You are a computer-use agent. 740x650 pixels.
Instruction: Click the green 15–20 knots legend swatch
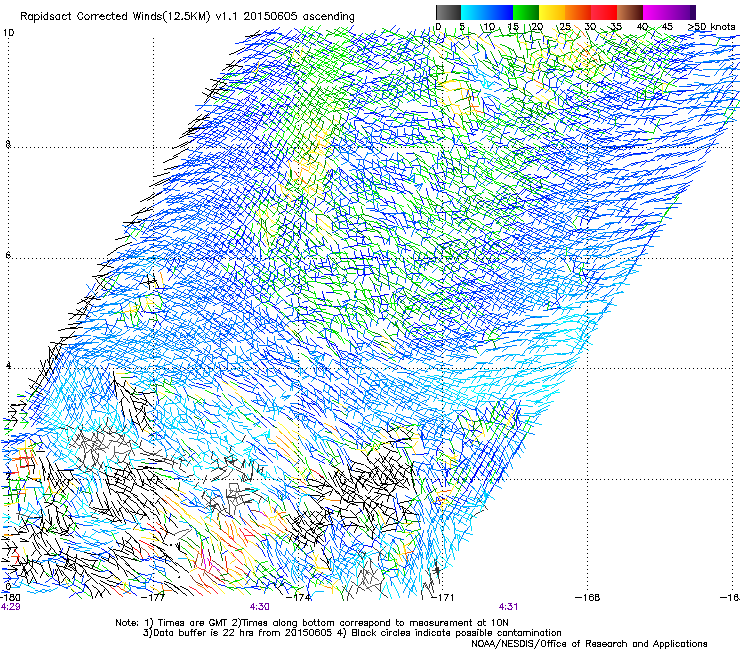pyautogui.click(x=526, y=12)
